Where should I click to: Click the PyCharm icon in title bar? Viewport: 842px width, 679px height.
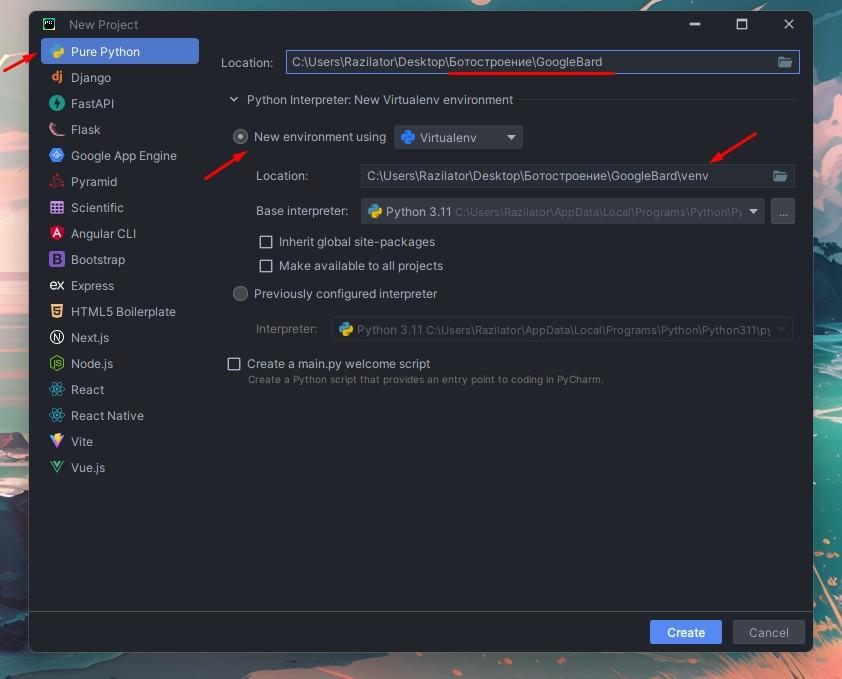(x=49, y=24)
